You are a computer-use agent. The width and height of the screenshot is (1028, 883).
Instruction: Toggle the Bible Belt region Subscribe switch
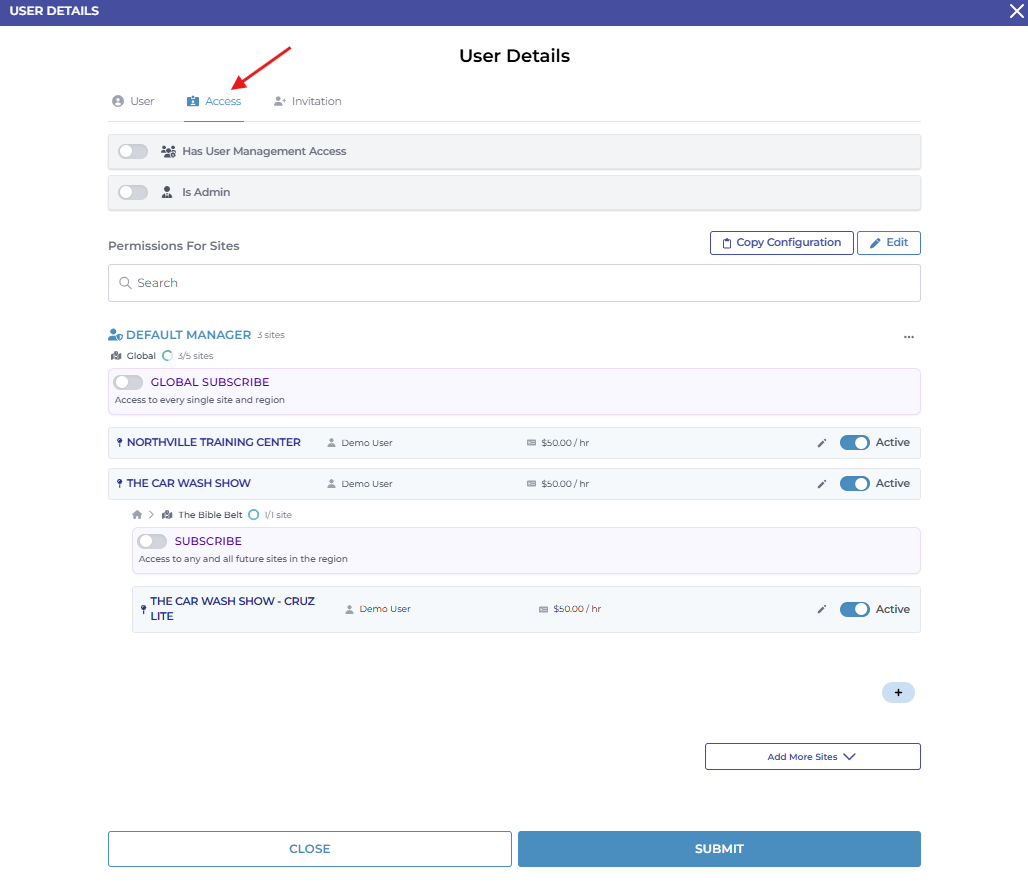coord(152,541)
